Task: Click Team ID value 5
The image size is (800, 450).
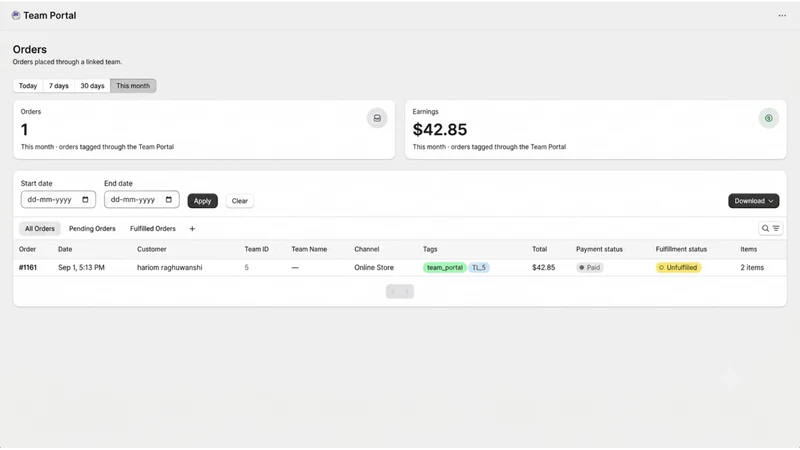Action: (246, 267)
